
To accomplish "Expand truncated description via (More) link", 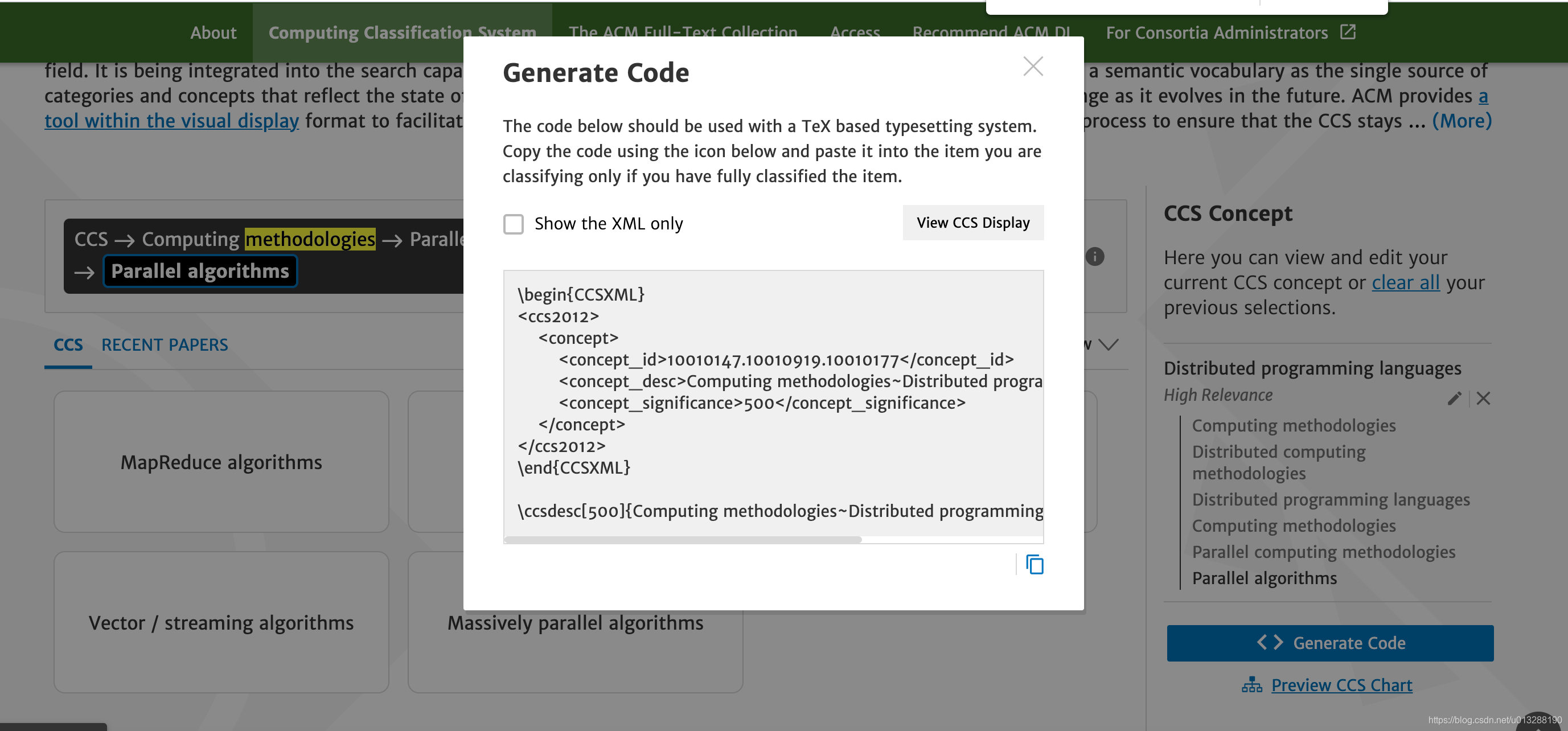I will pyautogui.click(x=1461, y=121).
